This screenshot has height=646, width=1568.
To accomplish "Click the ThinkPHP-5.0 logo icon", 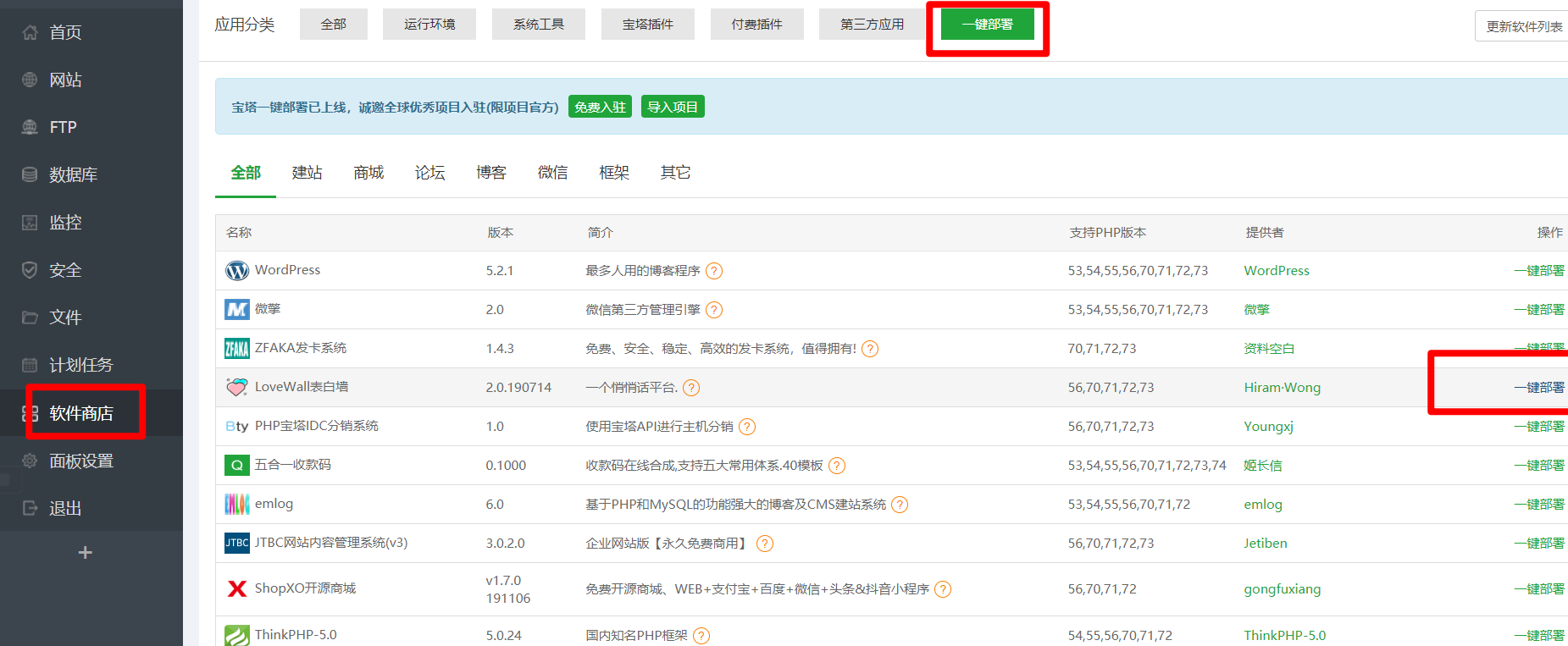I will (237, 636).
